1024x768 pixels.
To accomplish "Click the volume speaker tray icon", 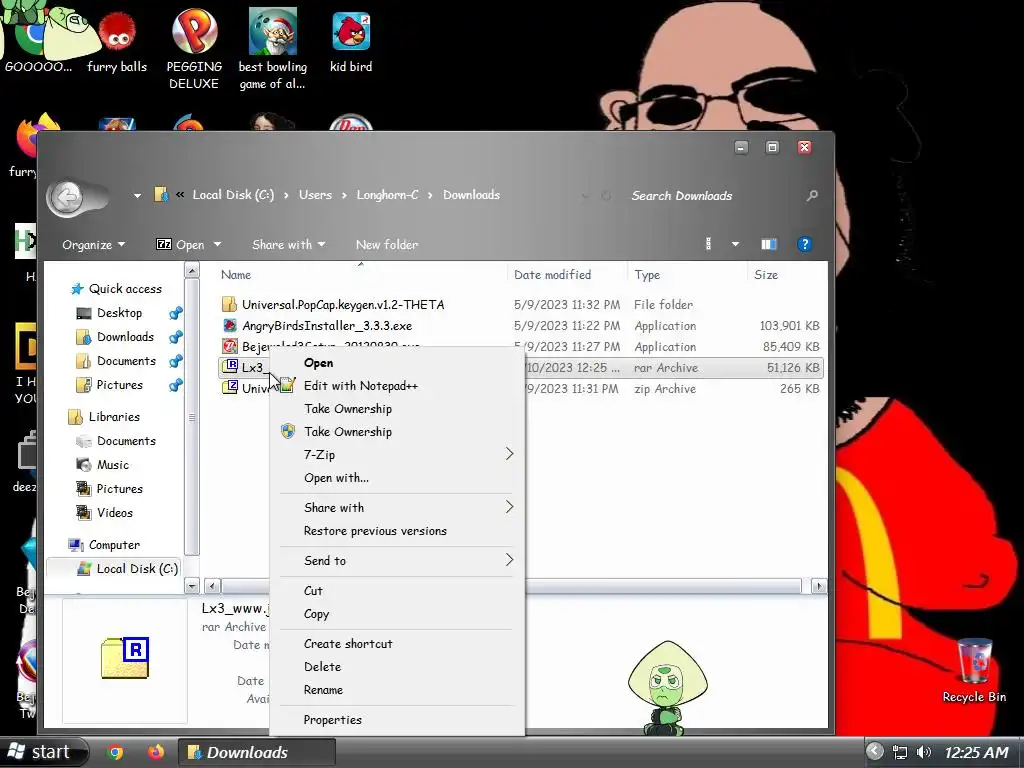I will coord(924,752).
